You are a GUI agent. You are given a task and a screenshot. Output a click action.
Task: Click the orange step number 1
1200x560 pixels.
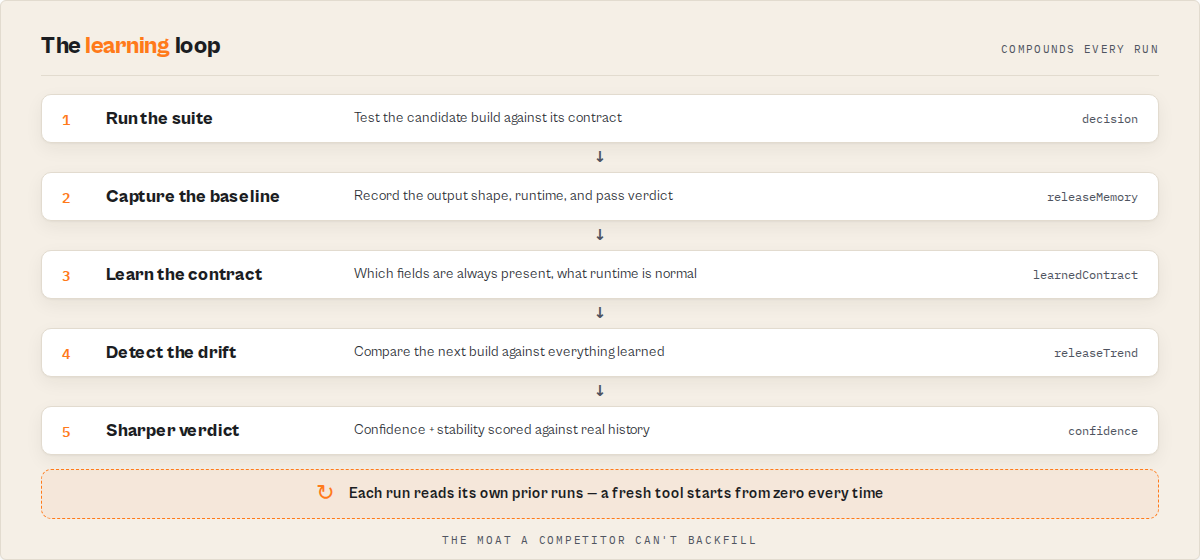pyautogui.click(x=66, y=119)
